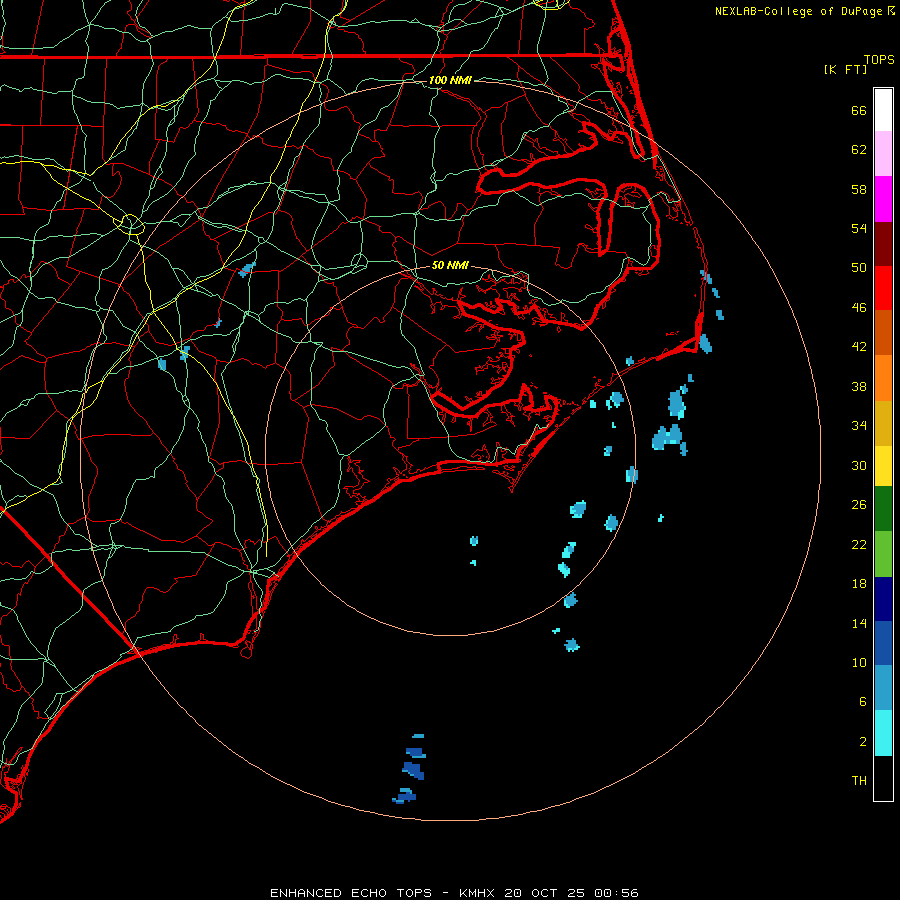Click the dark red 54 kft swatch
The image size is (900, 900).
pyautogui.click(x=883, y=245)
